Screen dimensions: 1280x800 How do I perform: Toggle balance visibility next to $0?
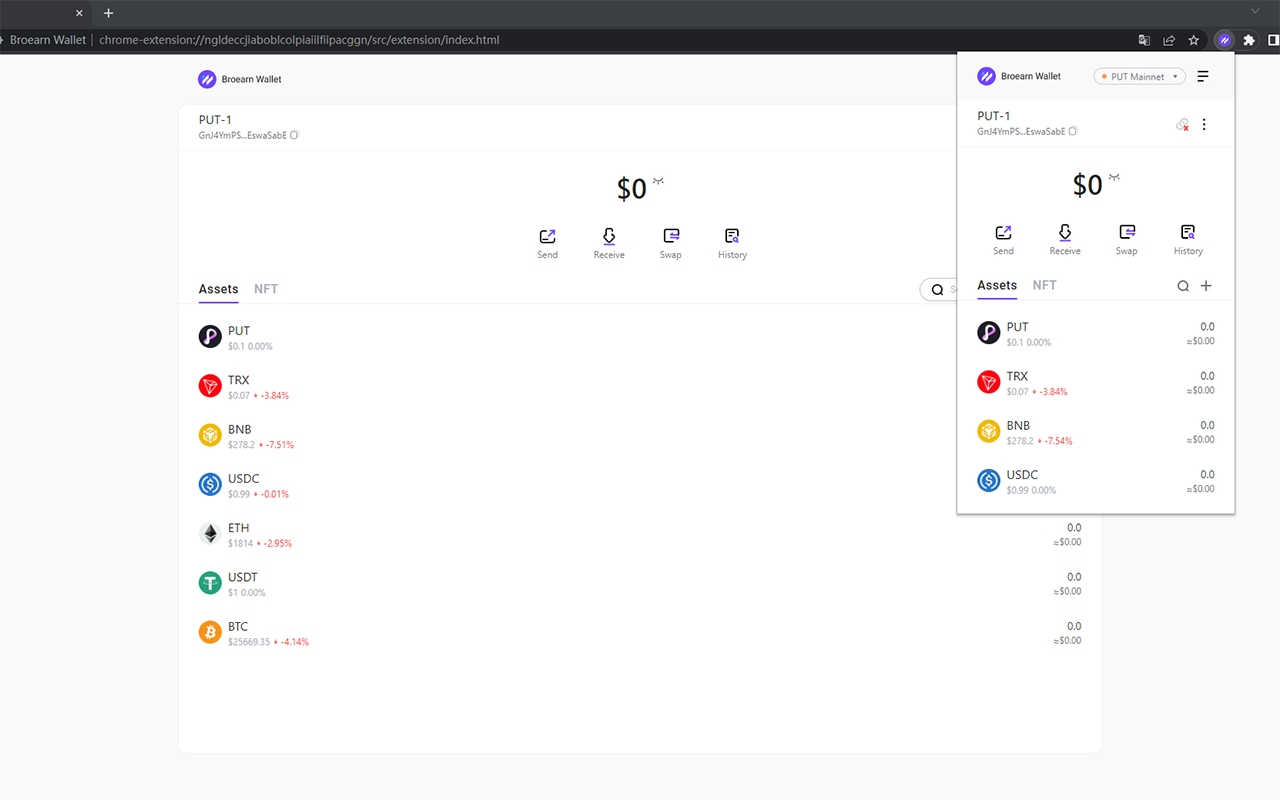click(x=1115, y=178)
